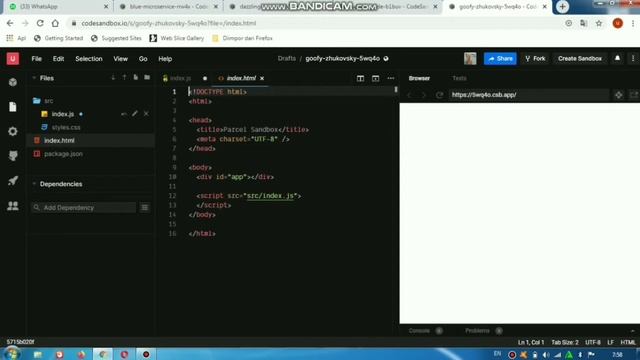Refresh the preview browser
The width and height of the screenshot is (640, 360).
(x=439, y=95)
